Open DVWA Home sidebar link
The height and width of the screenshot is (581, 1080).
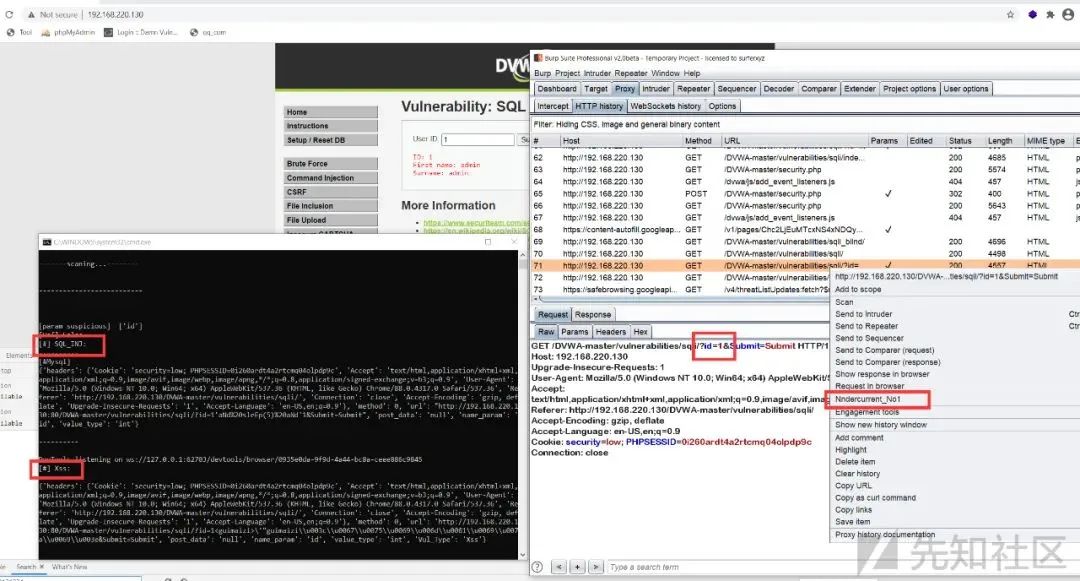pyautogui.click(x=331, y=112)
